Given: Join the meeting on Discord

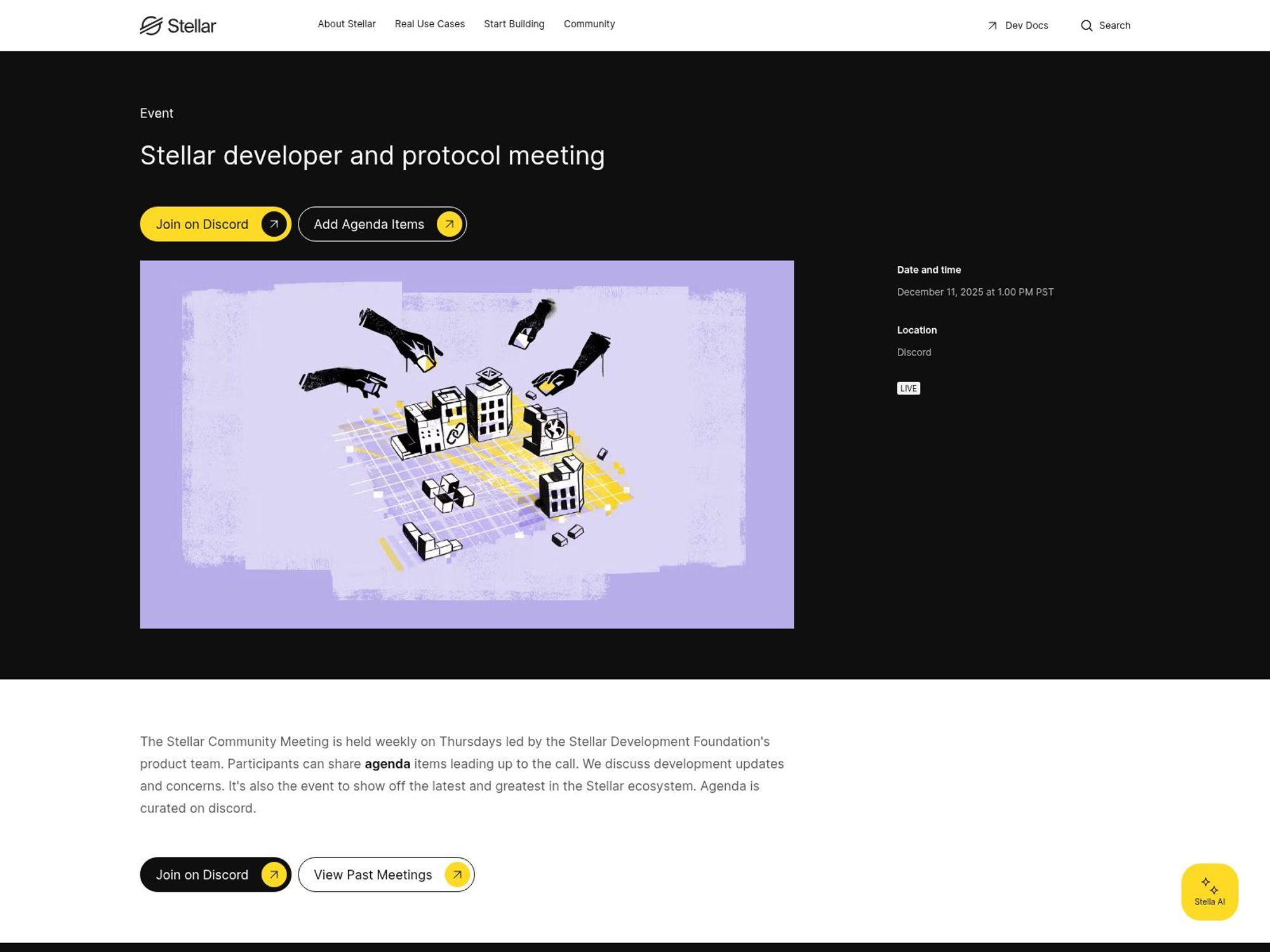Looking at the screenshot, I should coord(202,223).
